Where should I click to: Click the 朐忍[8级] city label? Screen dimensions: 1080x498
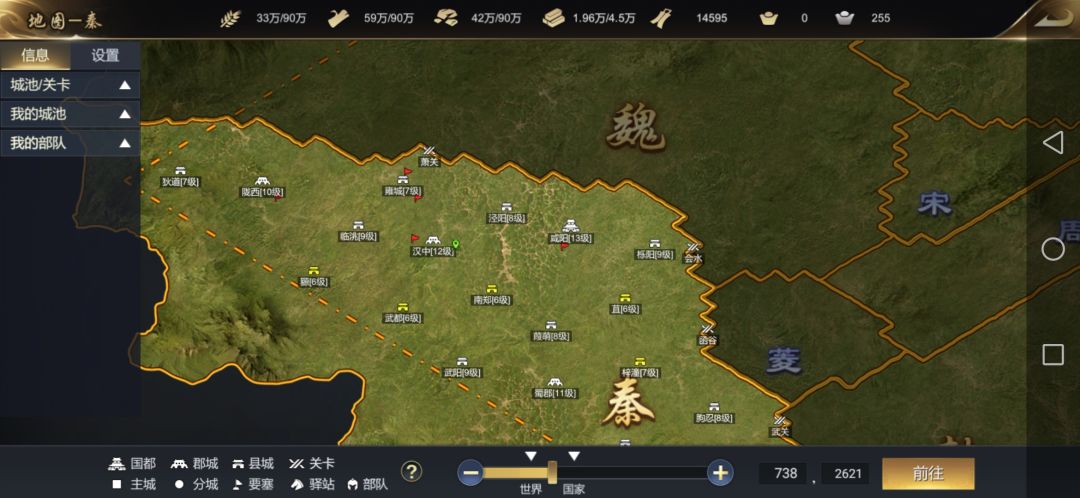(714, 418)
